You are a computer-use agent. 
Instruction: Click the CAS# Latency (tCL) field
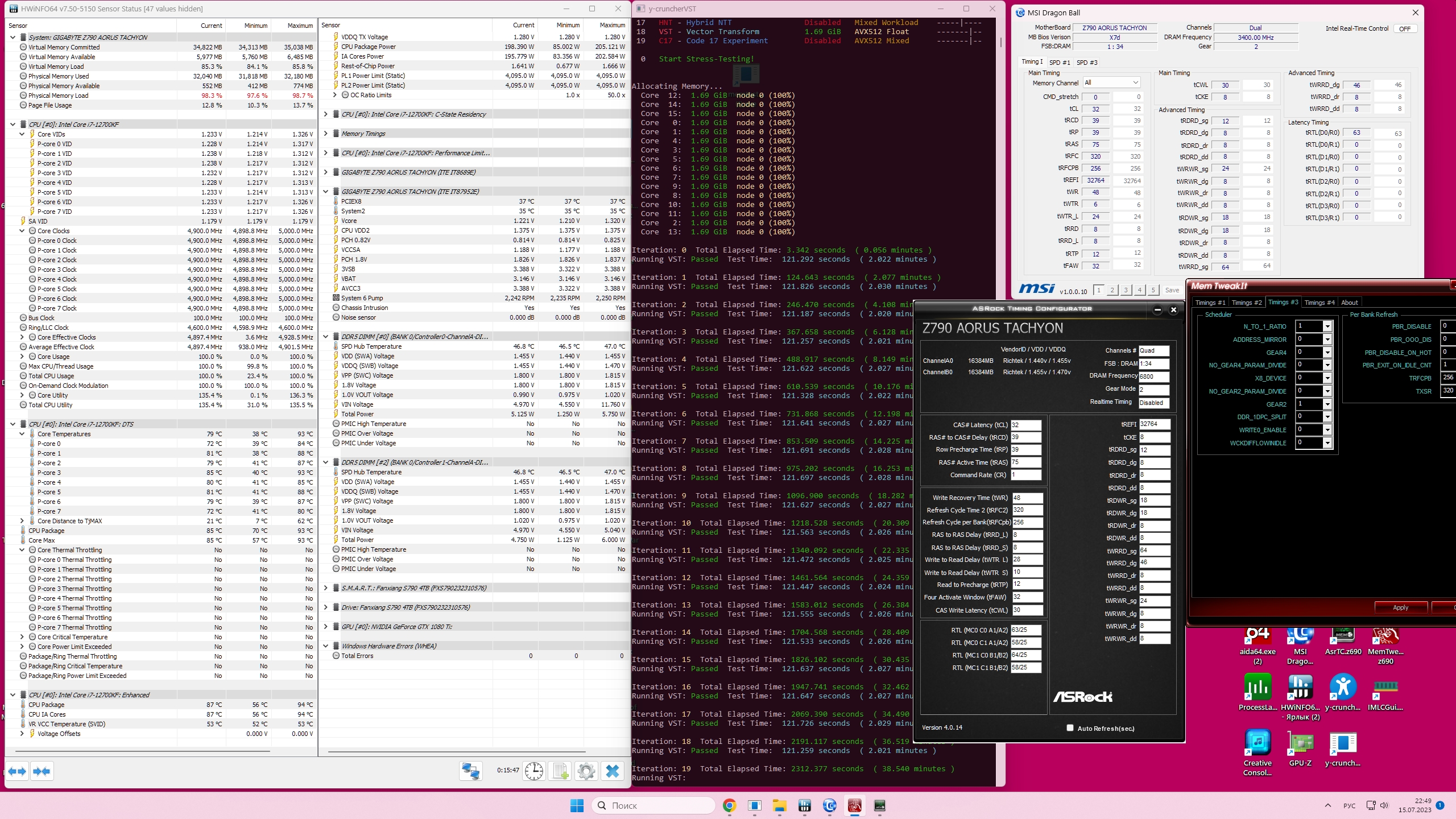[1025, 425]
